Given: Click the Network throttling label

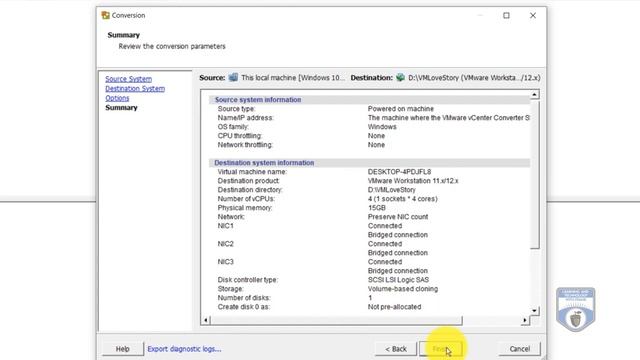Looking at the screenshot, I should pos(245,144).
